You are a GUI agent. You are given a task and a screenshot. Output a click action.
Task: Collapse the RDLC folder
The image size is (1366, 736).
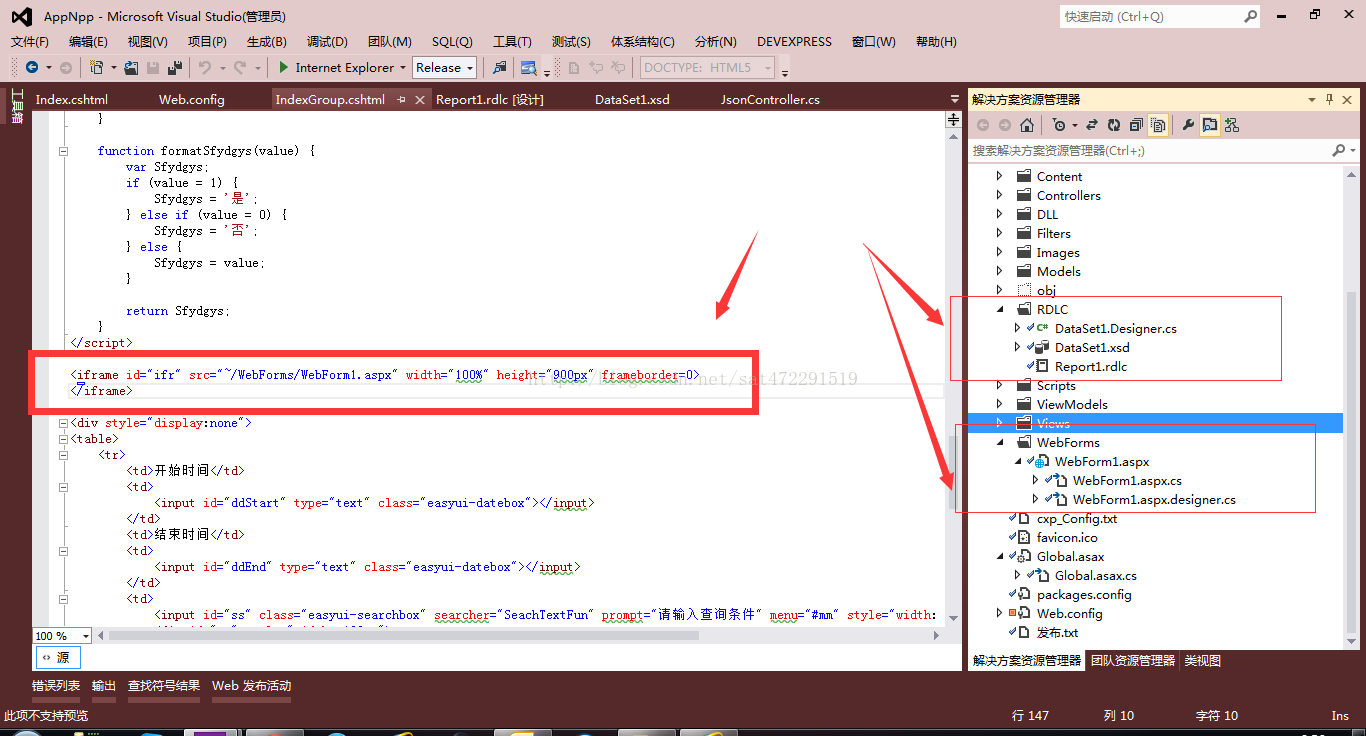[999, 310]
